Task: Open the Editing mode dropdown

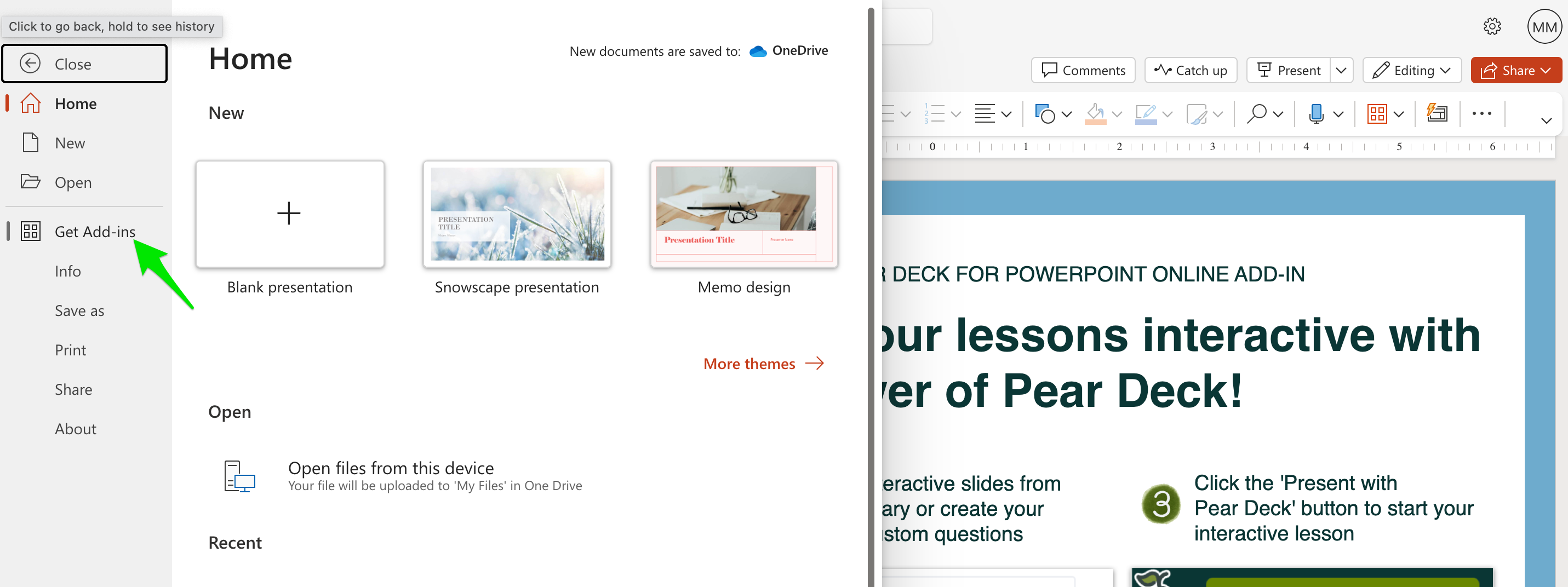Action: 1411,70
